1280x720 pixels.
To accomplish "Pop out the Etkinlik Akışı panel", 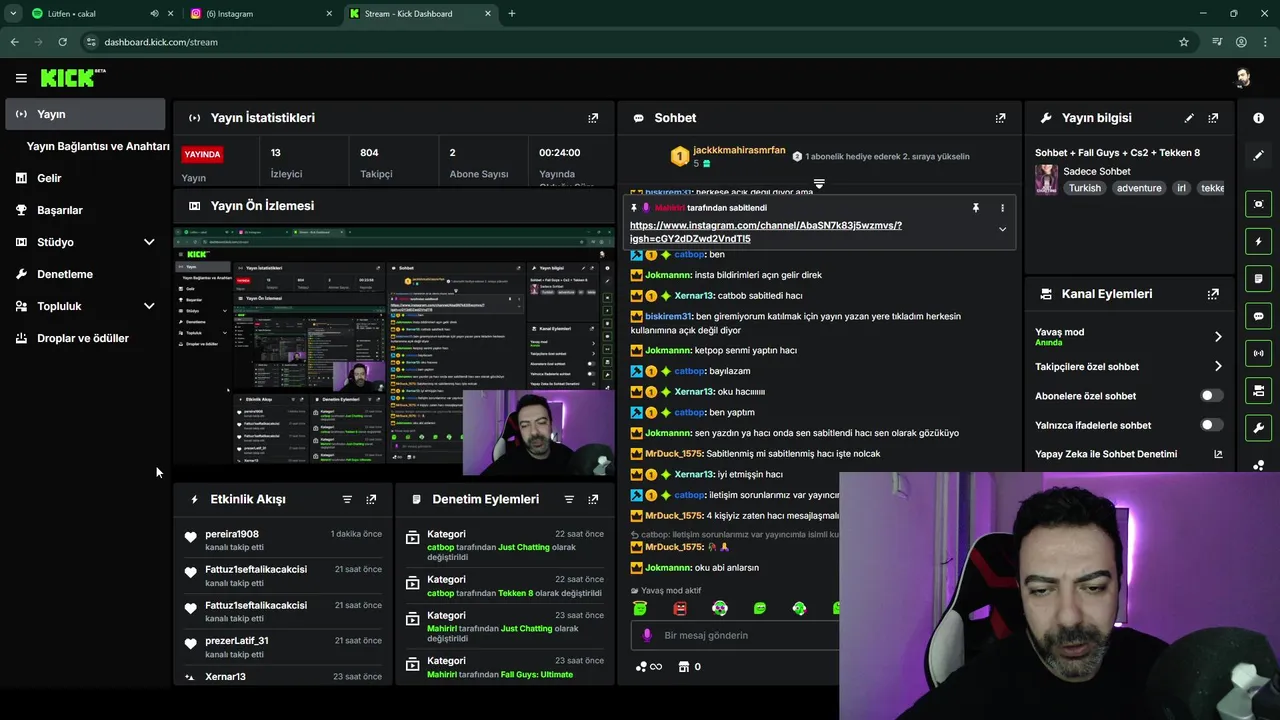I will coord(371,499).
